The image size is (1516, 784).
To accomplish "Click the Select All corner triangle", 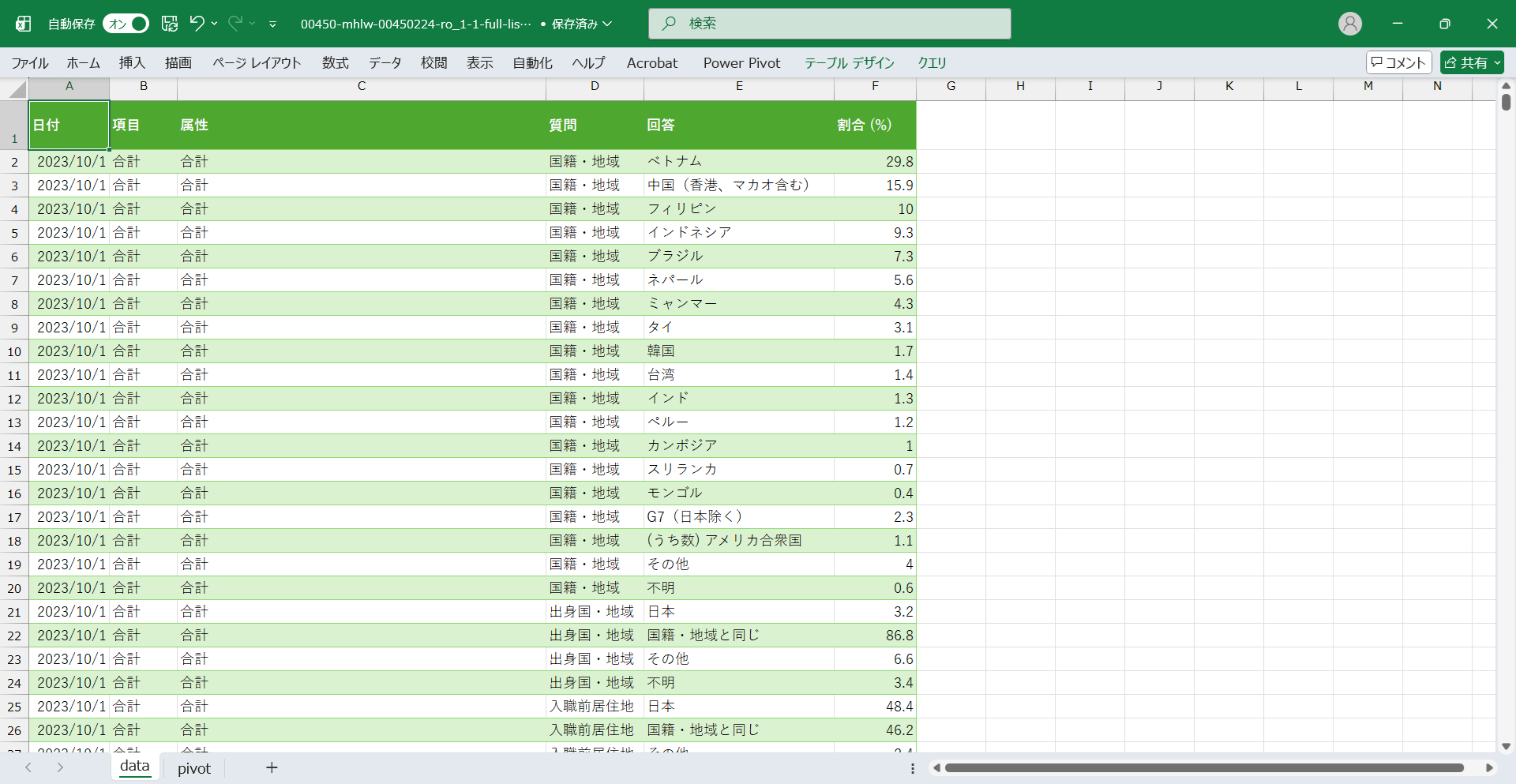I will [17, 89].
